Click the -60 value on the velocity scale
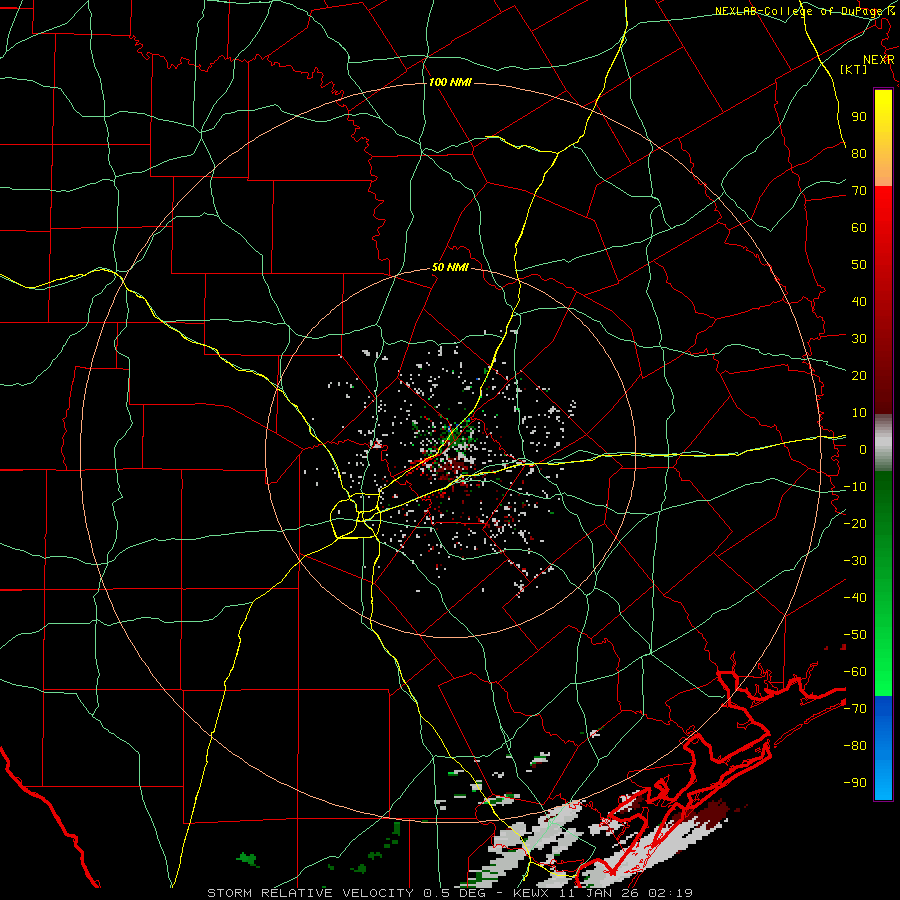 pyautogui.click(x=855, y=672)
